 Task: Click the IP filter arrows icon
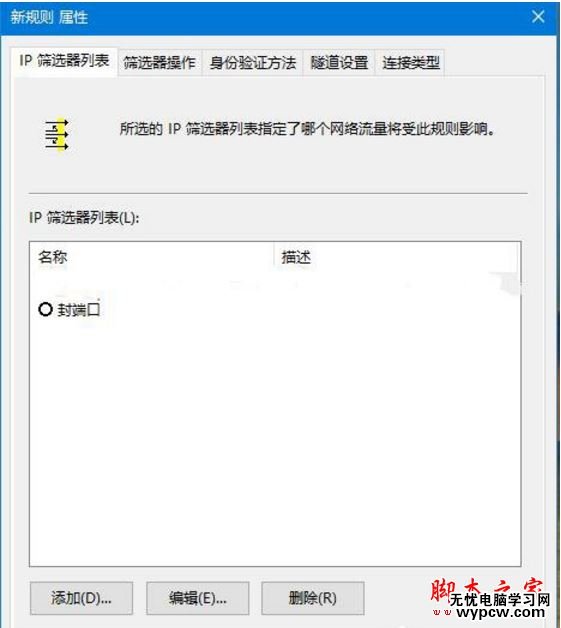pos(56,135)
